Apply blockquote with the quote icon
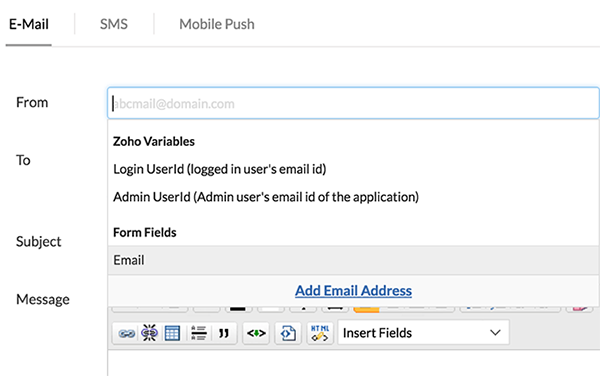 224,334
